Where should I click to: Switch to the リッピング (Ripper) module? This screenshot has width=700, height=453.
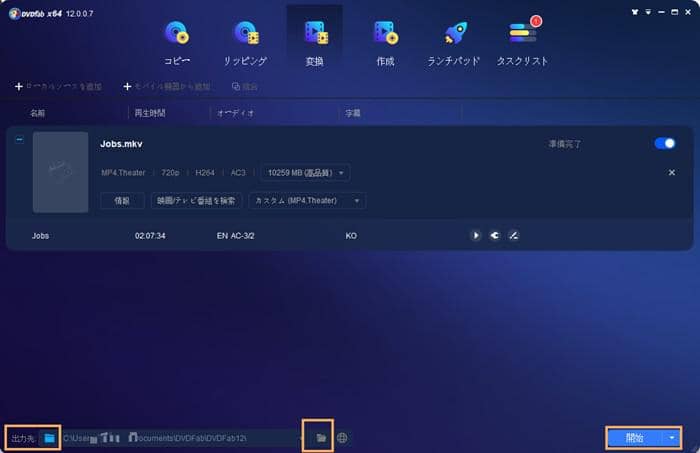(246, 44)
